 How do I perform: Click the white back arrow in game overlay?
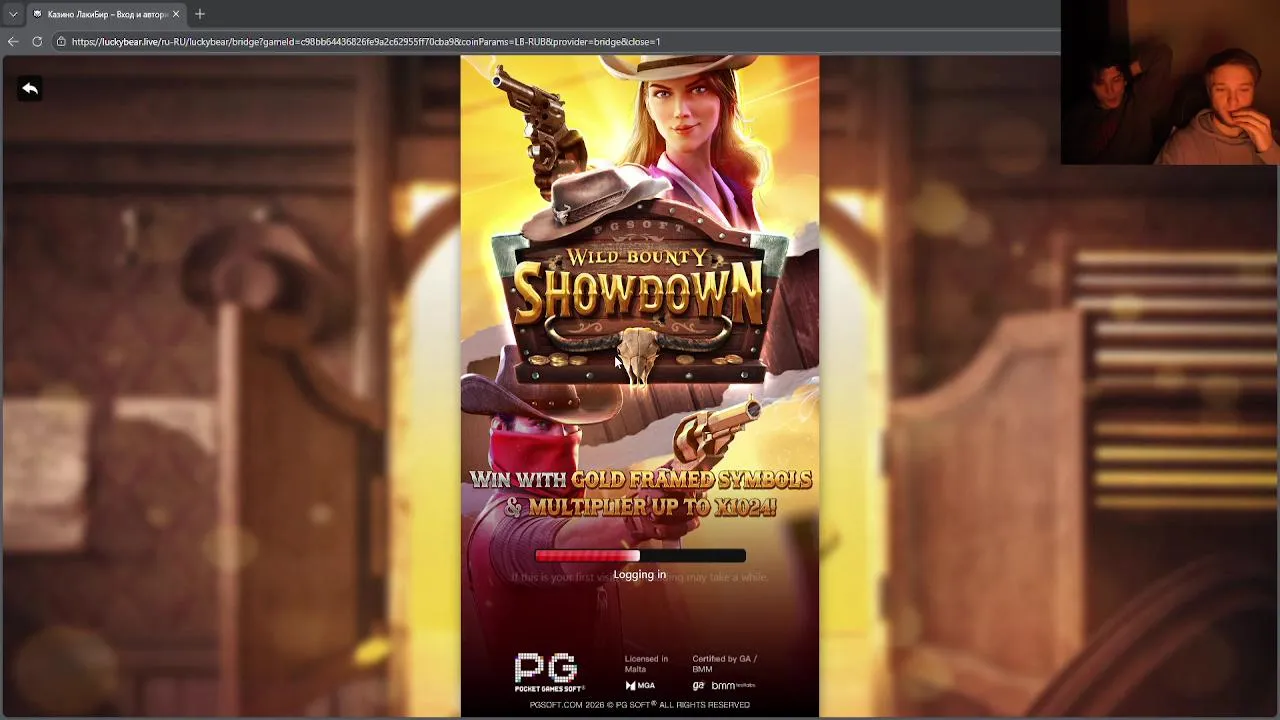point(30,89)
